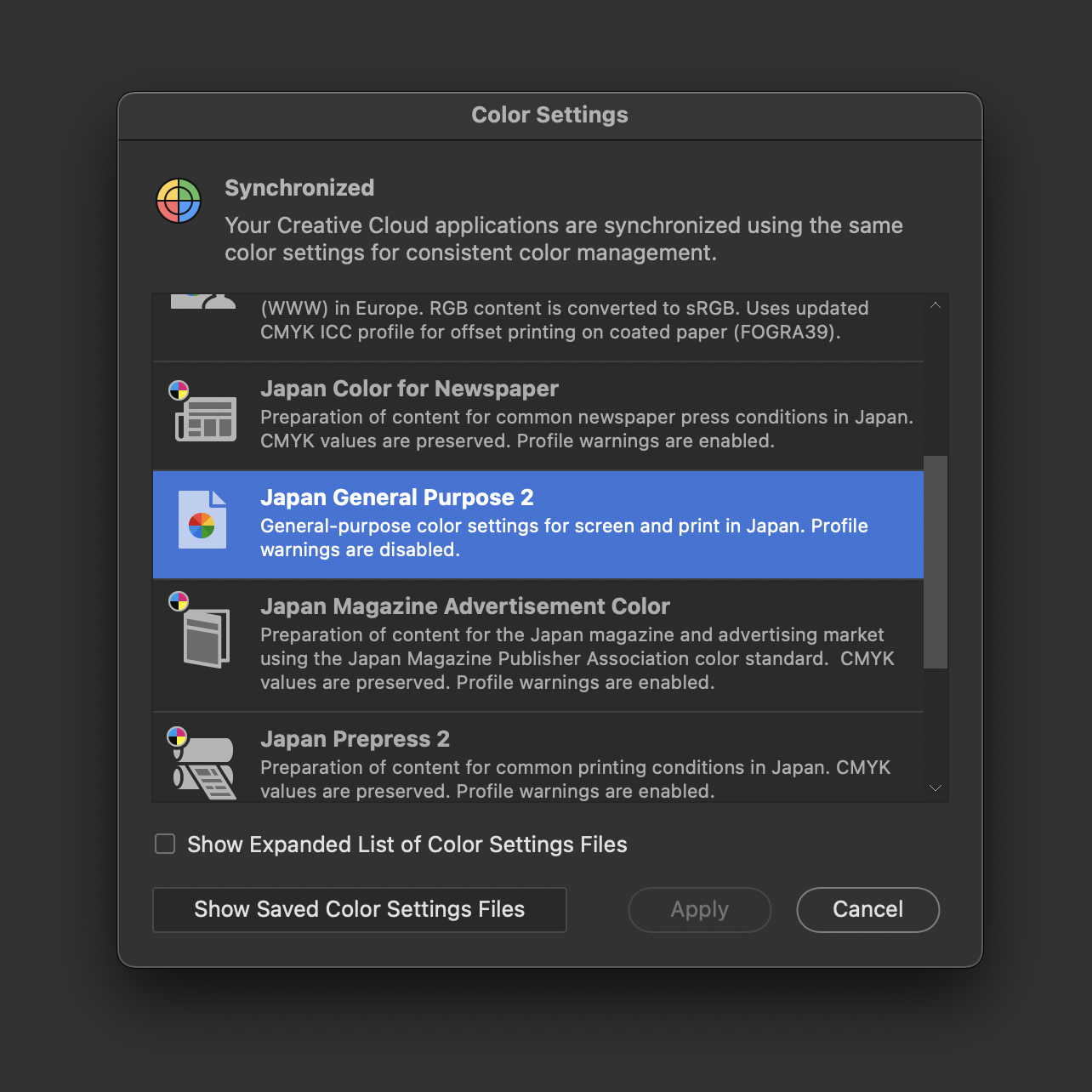
Task: Click the Japan General Purpose 2 document icon
Action: click(x=202, y=520)
